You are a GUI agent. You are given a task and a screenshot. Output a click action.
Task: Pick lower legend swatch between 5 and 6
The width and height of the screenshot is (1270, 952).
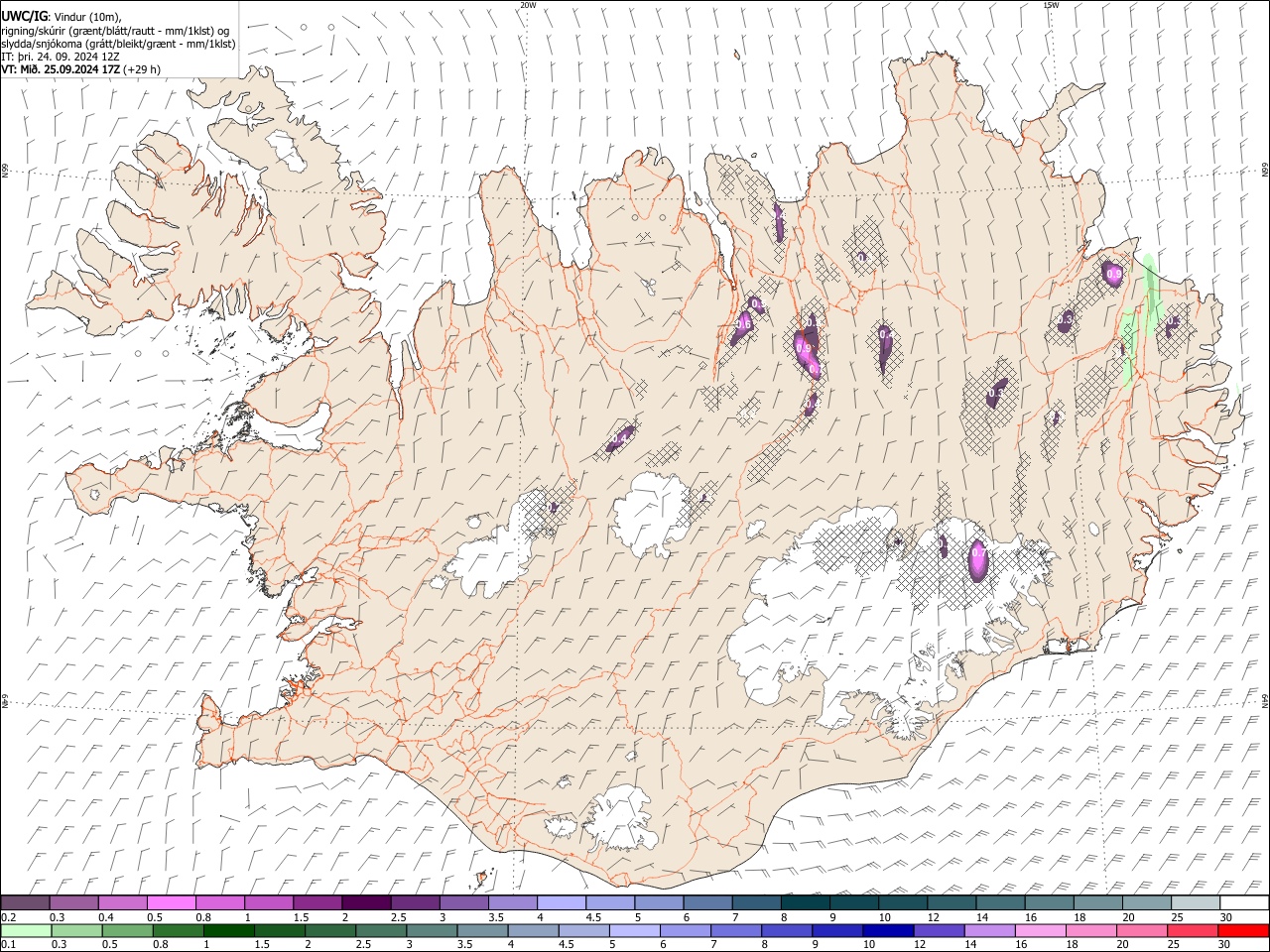635,930
